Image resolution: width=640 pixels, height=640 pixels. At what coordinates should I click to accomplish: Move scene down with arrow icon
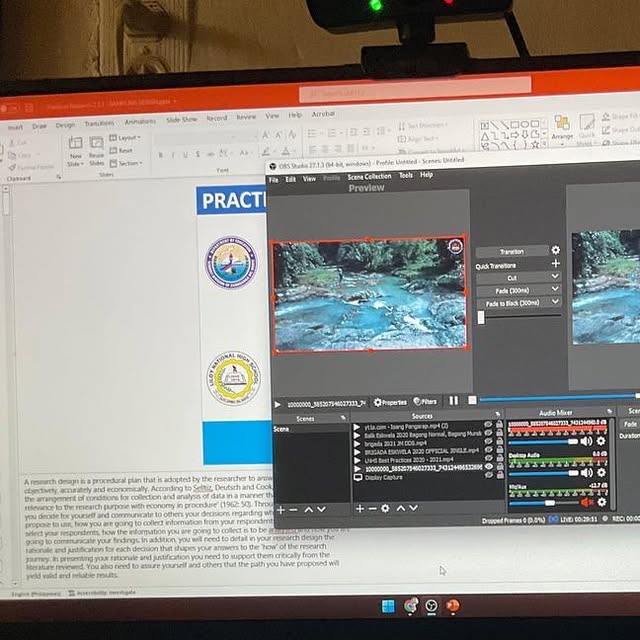(x=322, y=509)
